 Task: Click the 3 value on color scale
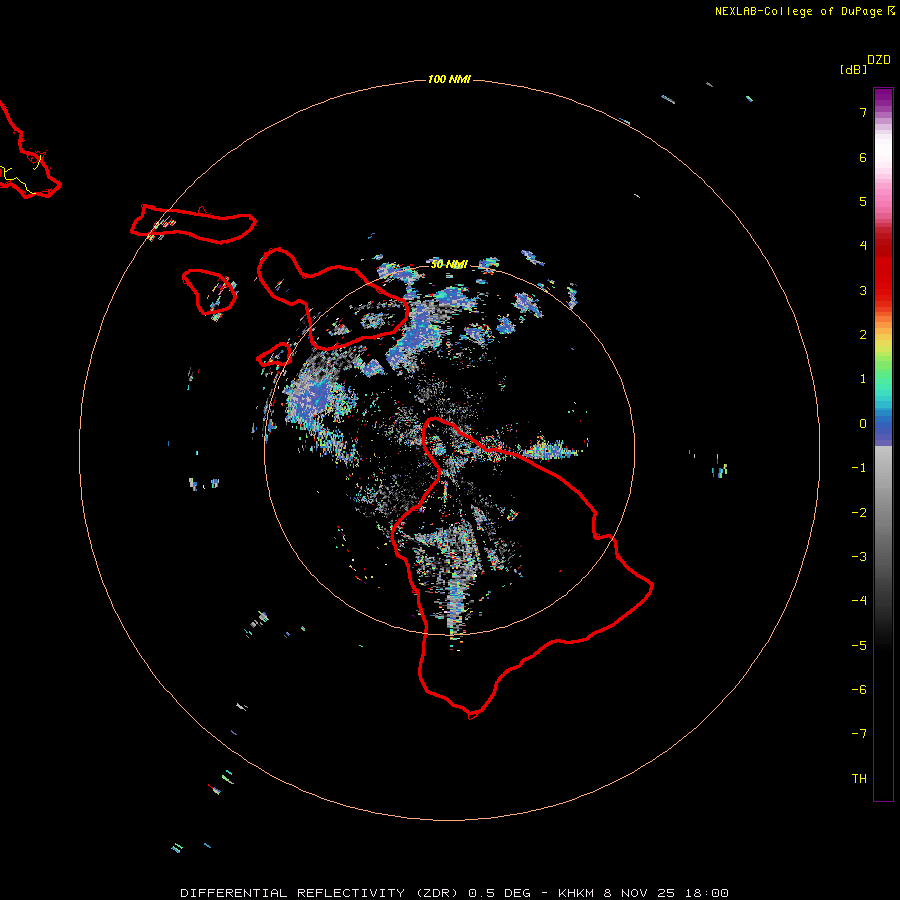863,290
